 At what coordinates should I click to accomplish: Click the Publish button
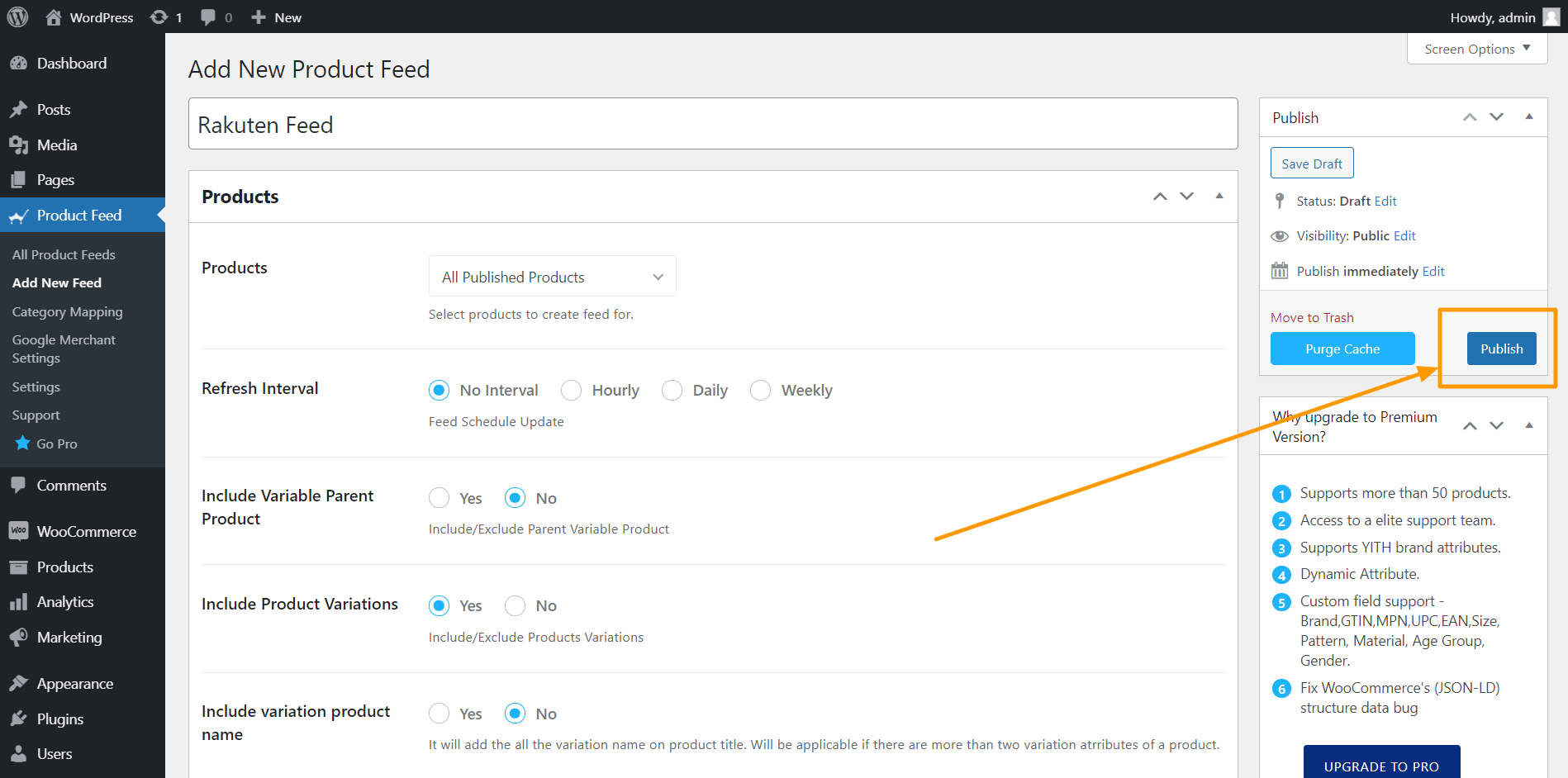pyautogui.click(x=1501, y=348)
